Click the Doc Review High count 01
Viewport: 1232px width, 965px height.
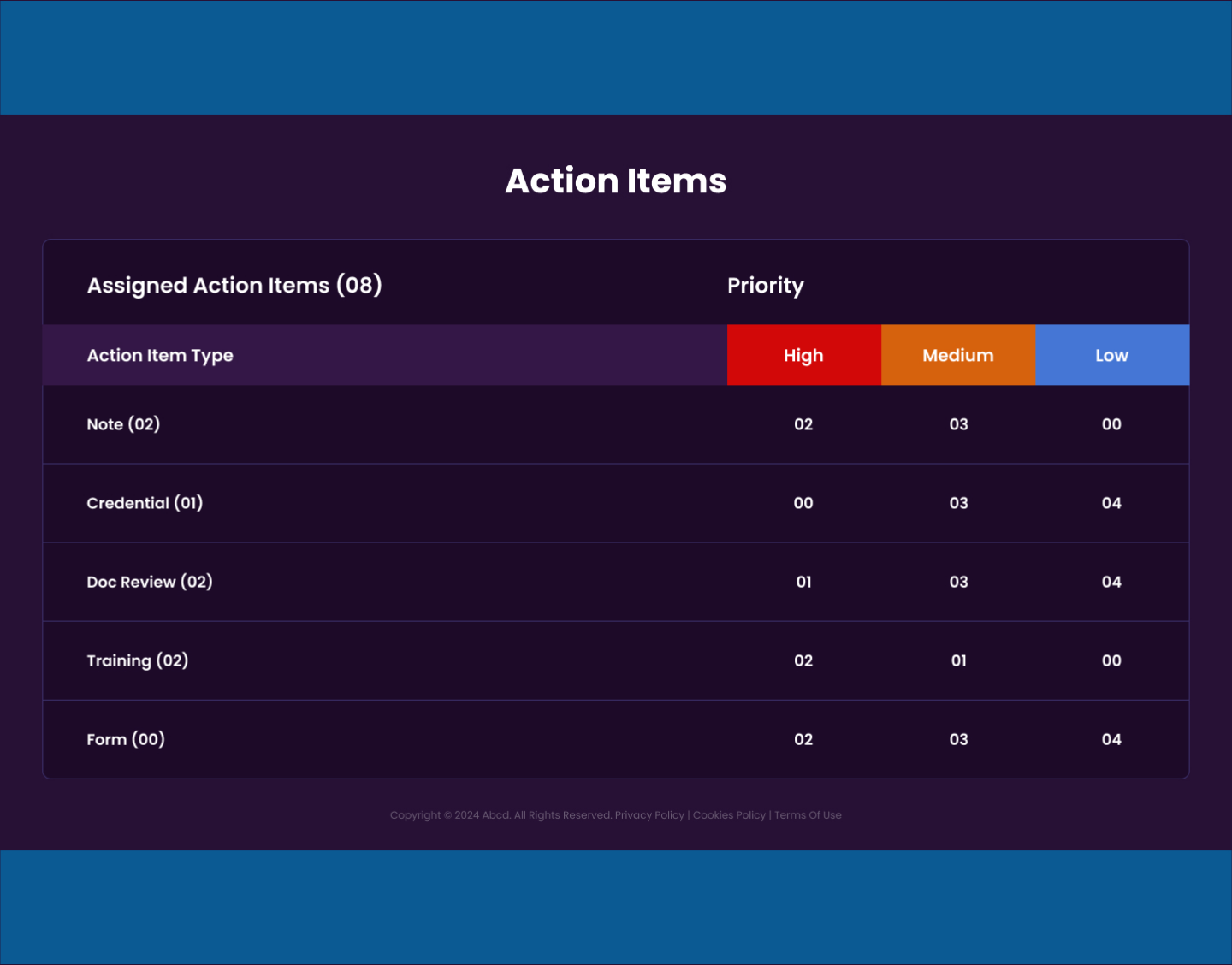803,582
